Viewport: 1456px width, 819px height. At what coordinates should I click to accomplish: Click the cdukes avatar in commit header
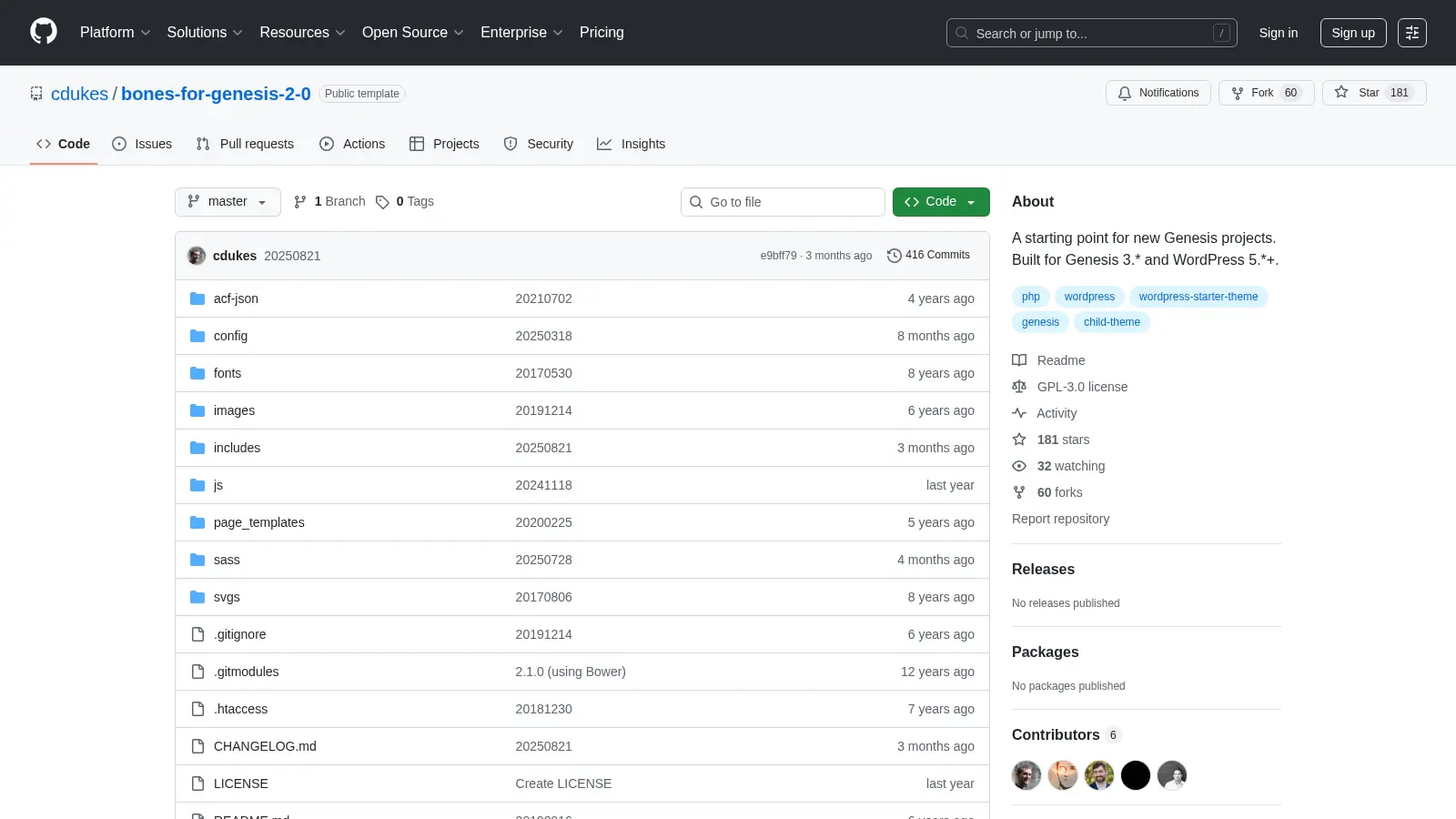197,256
